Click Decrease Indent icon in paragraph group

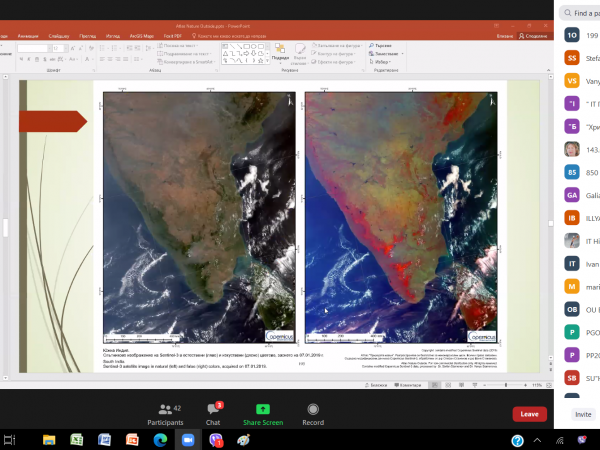129,48
